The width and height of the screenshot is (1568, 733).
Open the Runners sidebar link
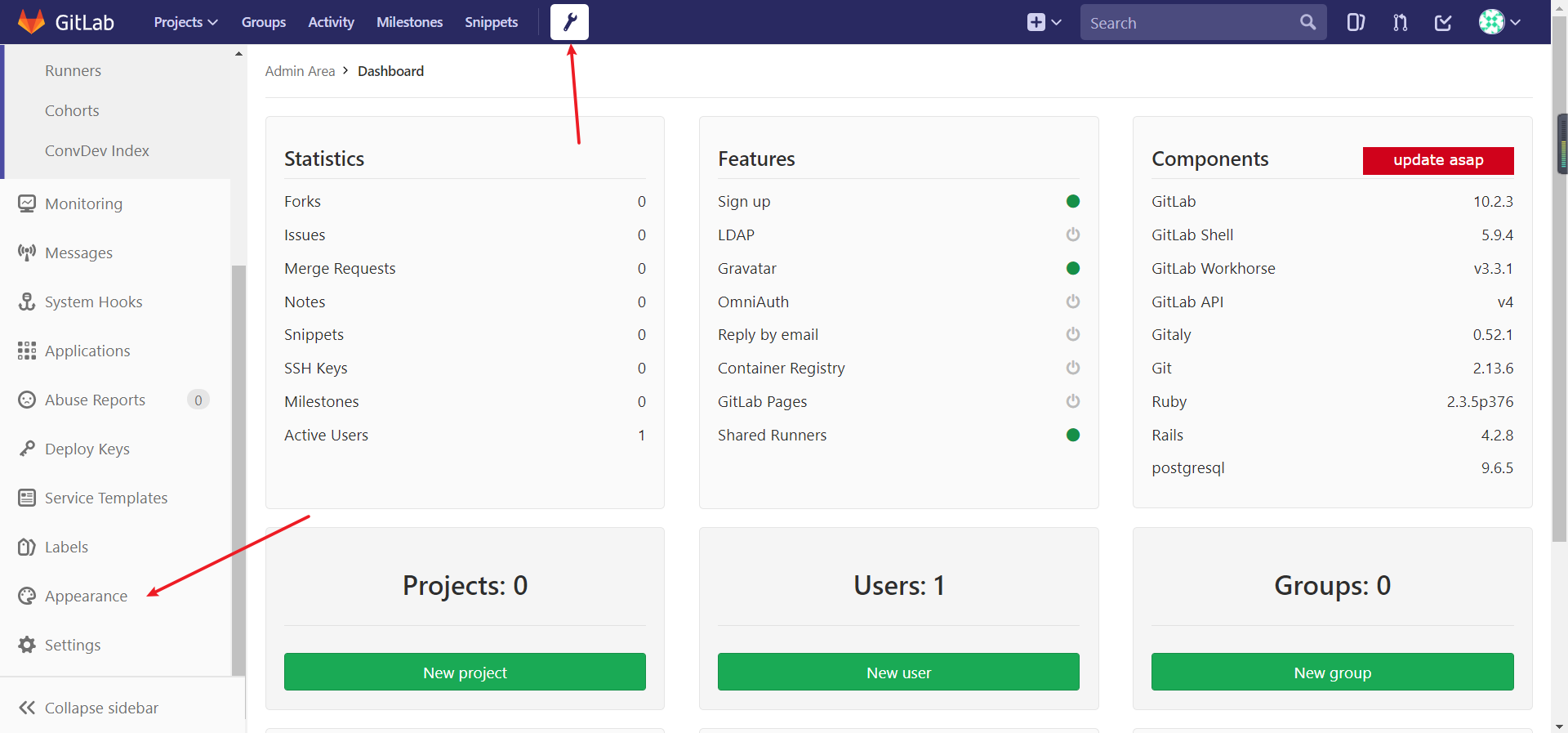coord(73,71)
